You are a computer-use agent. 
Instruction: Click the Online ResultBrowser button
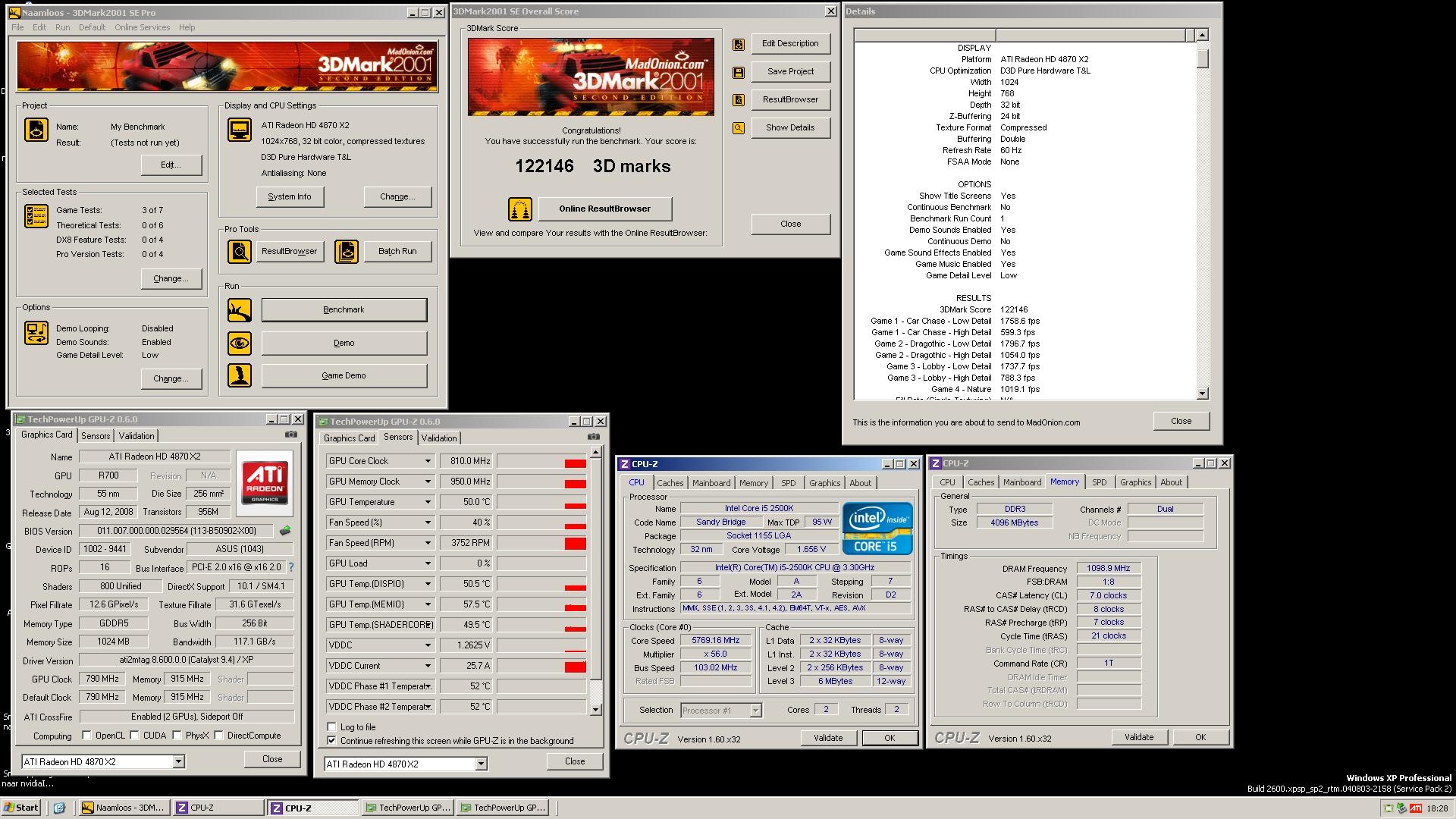(604, 209)
